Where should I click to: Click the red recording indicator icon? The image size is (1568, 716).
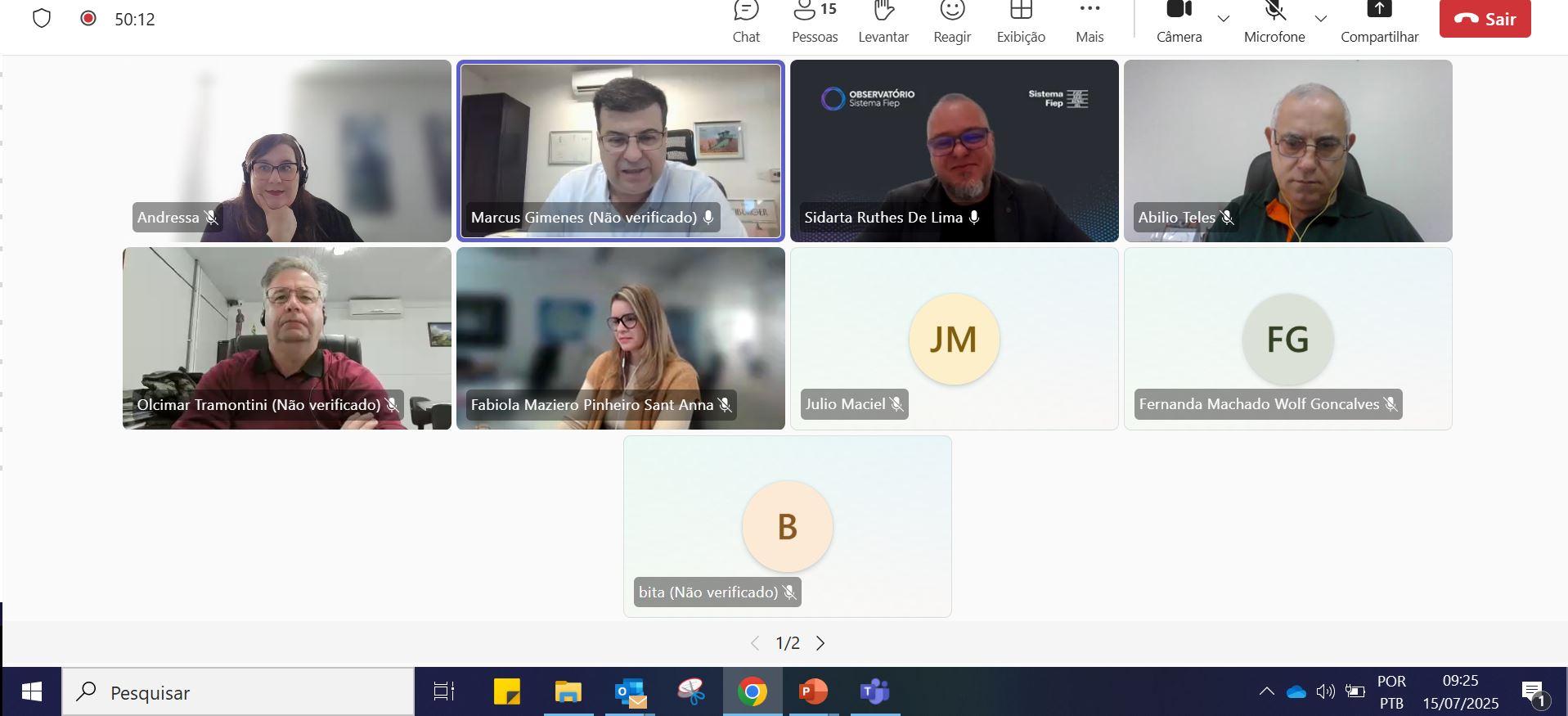coord(88,19)
